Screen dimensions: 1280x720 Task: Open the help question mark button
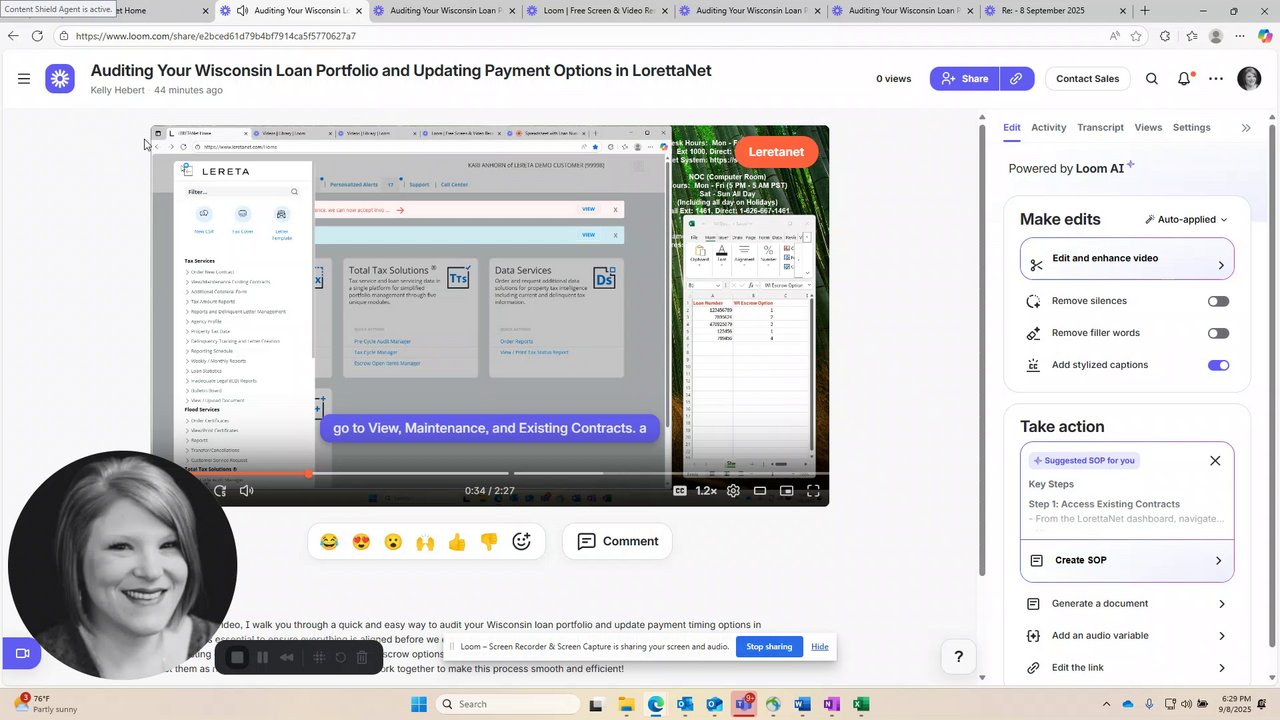pos(959,657)
